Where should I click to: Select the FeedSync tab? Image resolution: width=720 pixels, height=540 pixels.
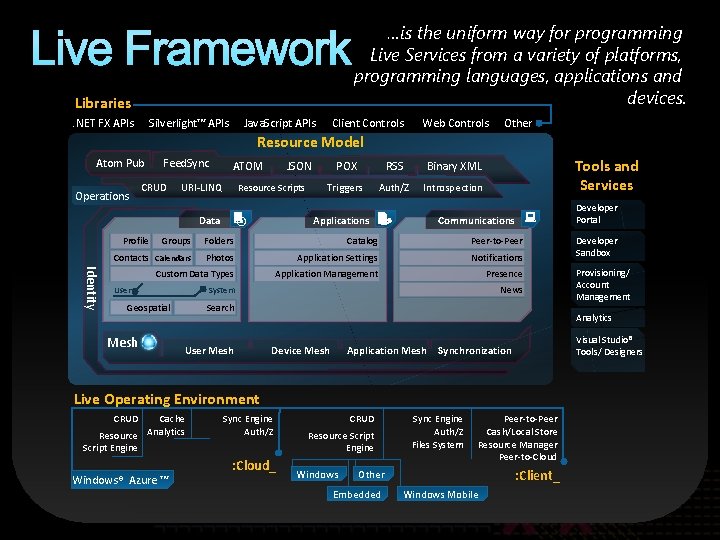186,163
